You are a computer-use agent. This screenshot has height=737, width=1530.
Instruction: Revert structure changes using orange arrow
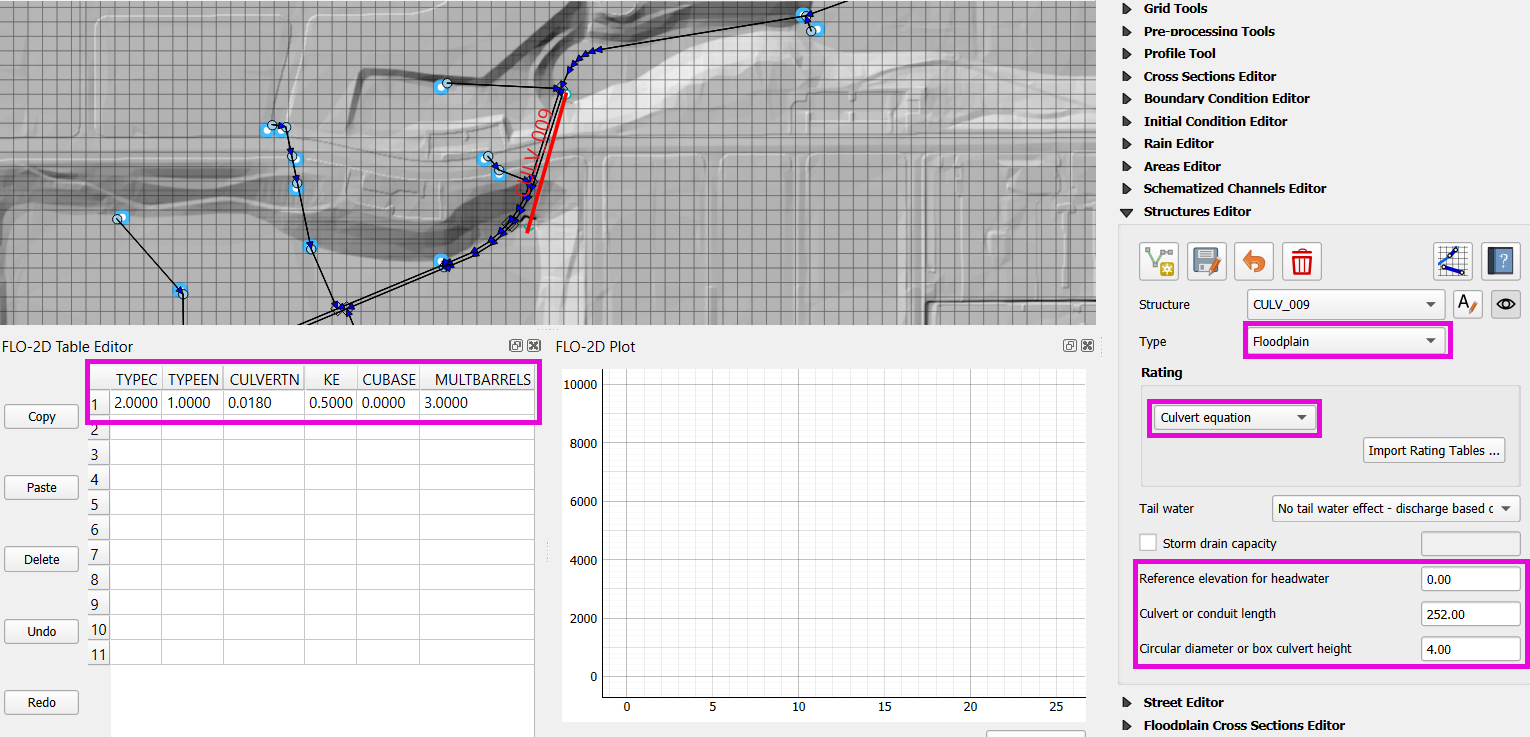coord(1254,262)
